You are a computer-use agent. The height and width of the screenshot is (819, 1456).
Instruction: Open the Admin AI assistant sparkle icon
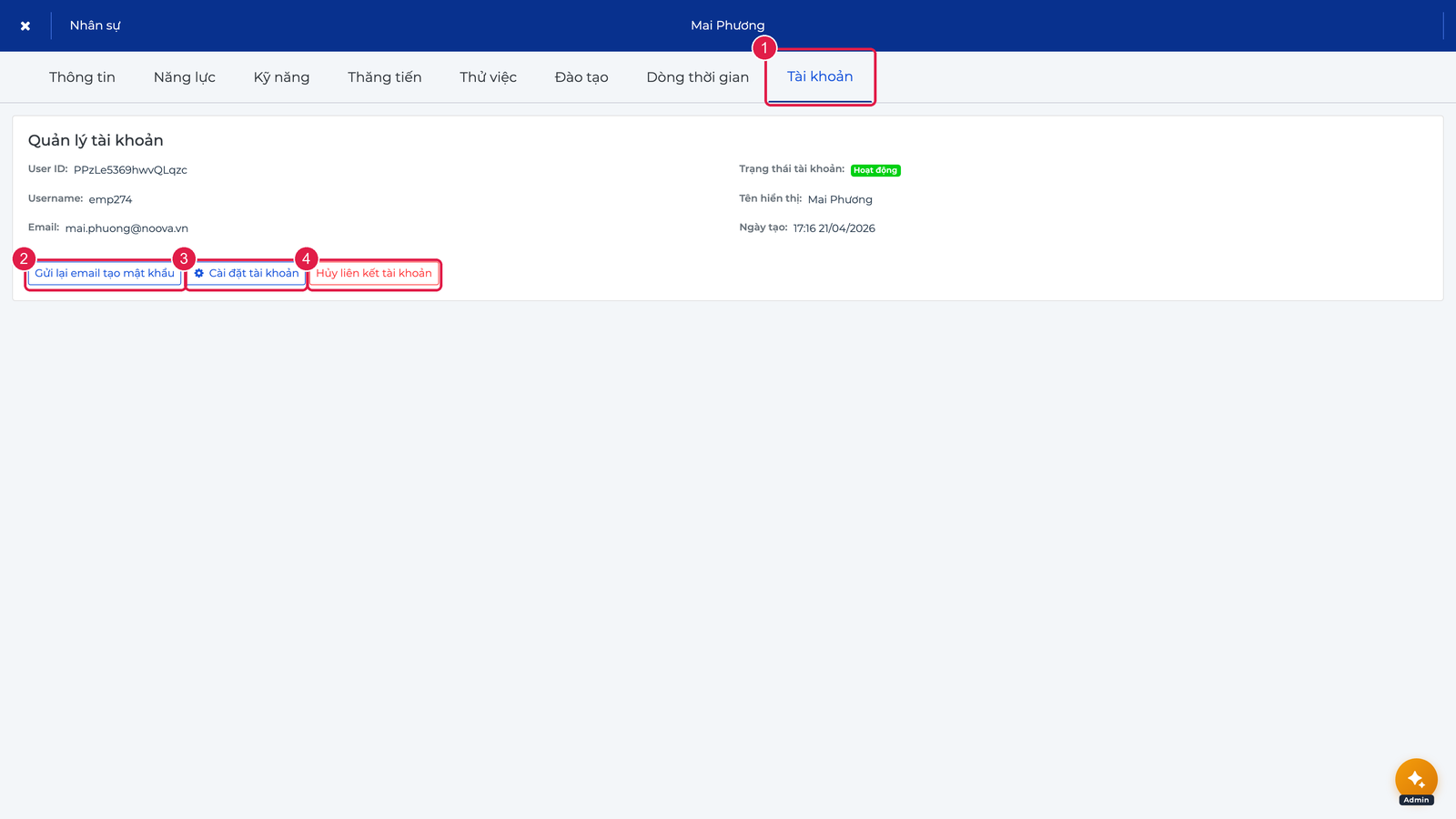tap(1416, 780)
